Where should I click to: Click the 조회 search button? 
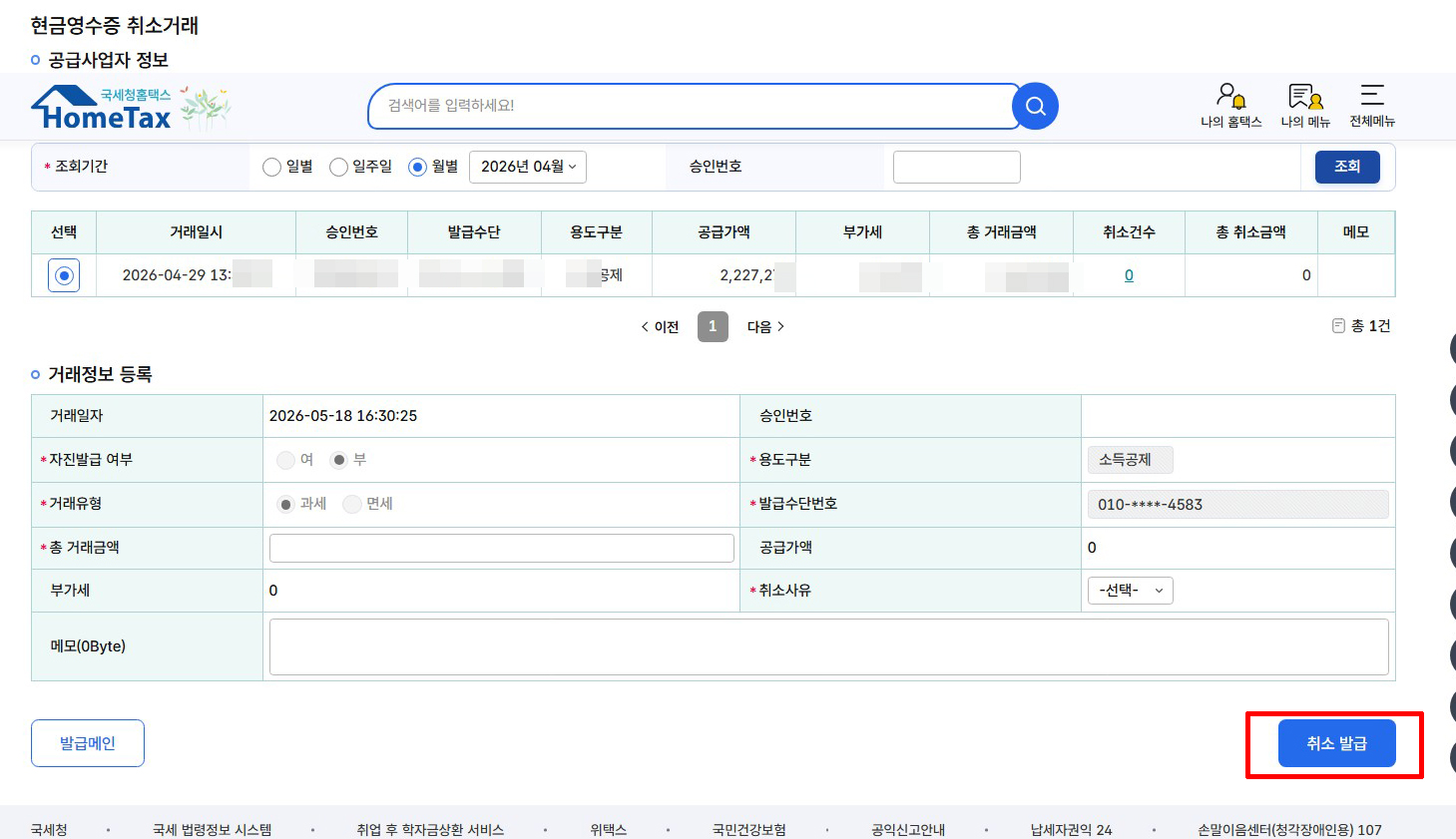coord(1347,167)
